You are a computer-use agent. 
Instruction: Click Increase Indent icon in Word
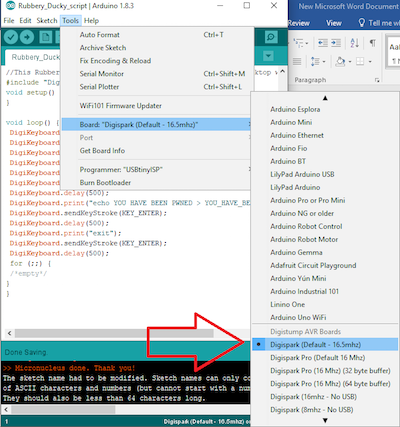336,43
